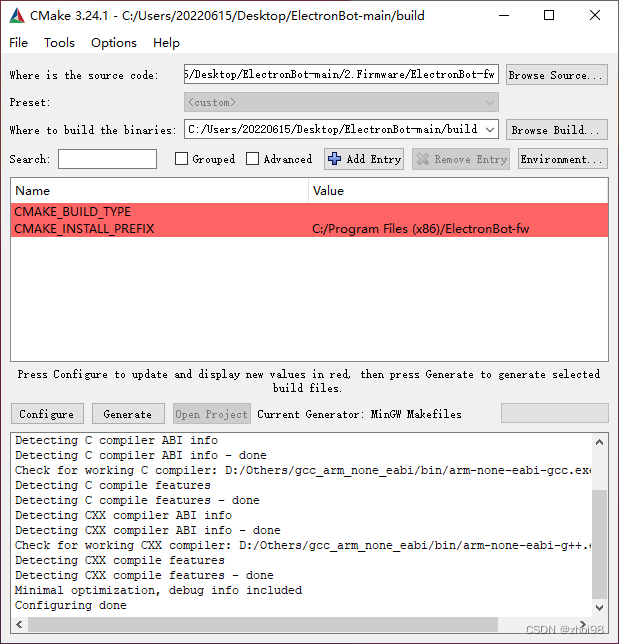Select the CMAKE_BUILD_TYPE row

(x=309, y=212)
